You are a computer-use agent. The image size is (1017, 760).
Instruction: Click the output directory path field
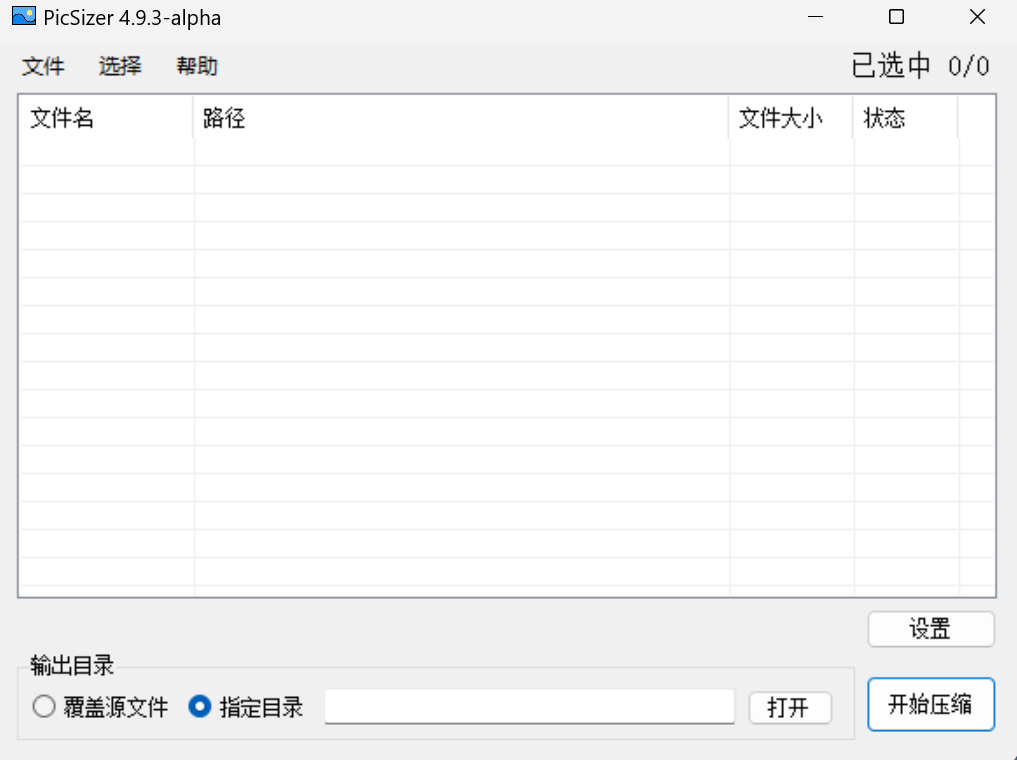click(x=529, y=706)
